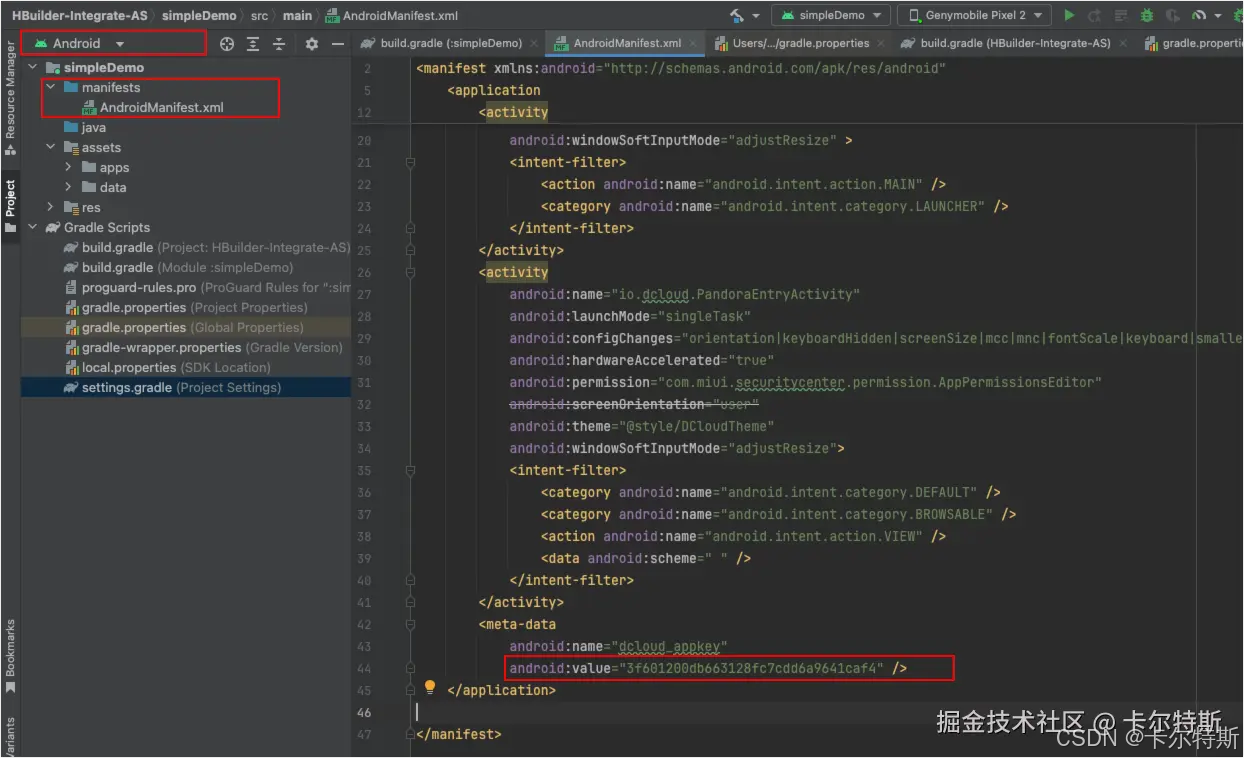Click the io.dcloud.PandoraEntryActivity name line
The image size is (1244, 758).
(684, 294)
